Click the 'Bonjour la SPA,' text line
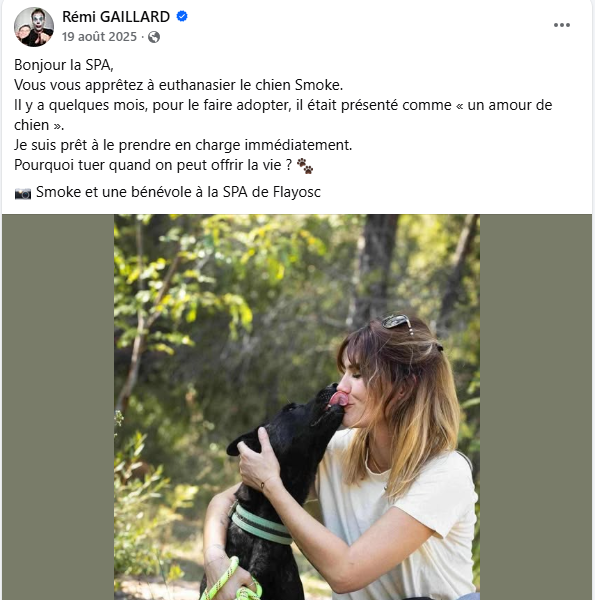This screenshot has width=595, height=600. pyautogui.click(x=64, y=65)
